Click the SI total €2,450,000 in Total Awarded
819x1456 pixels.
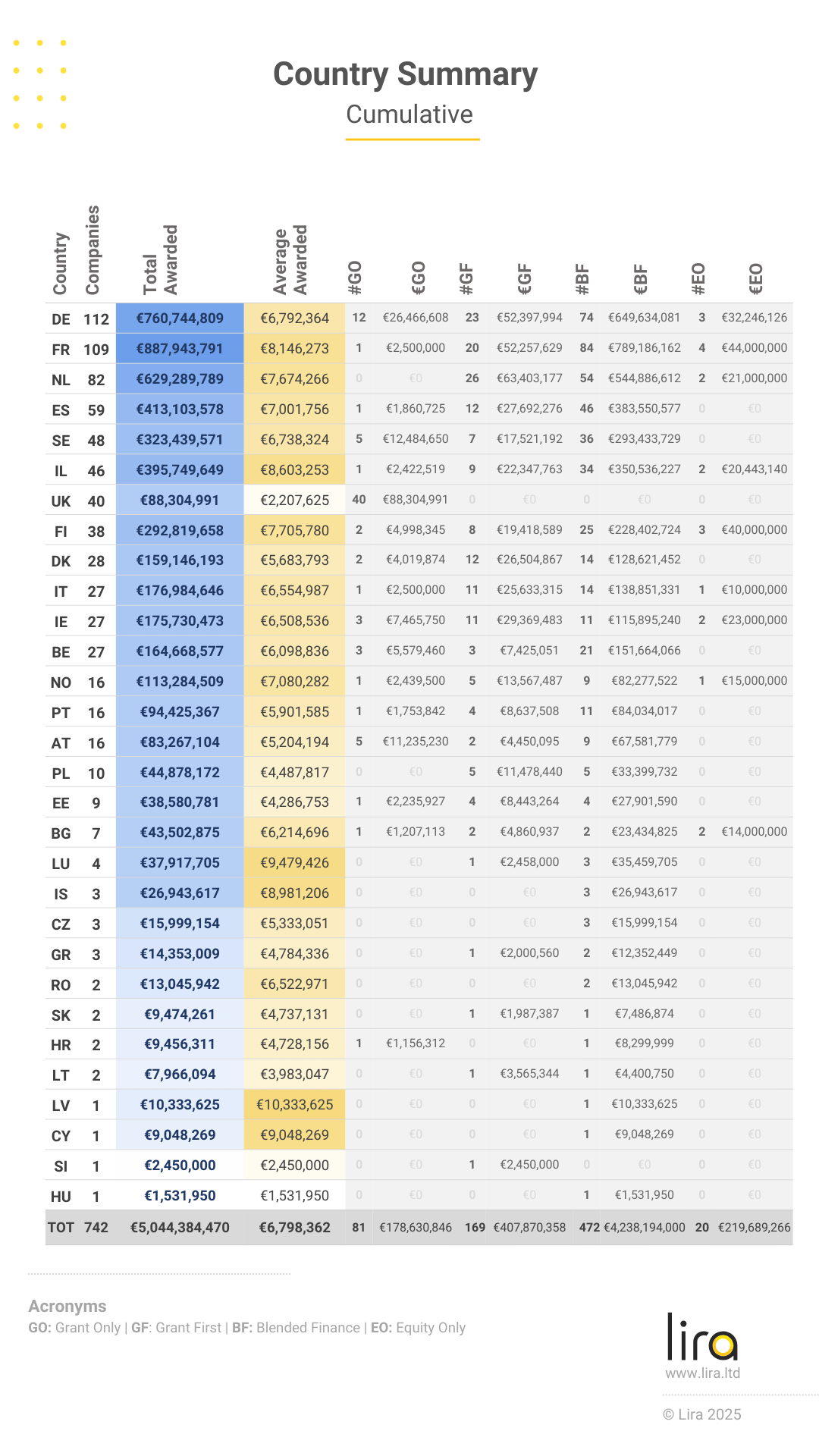click(180, 1166)
